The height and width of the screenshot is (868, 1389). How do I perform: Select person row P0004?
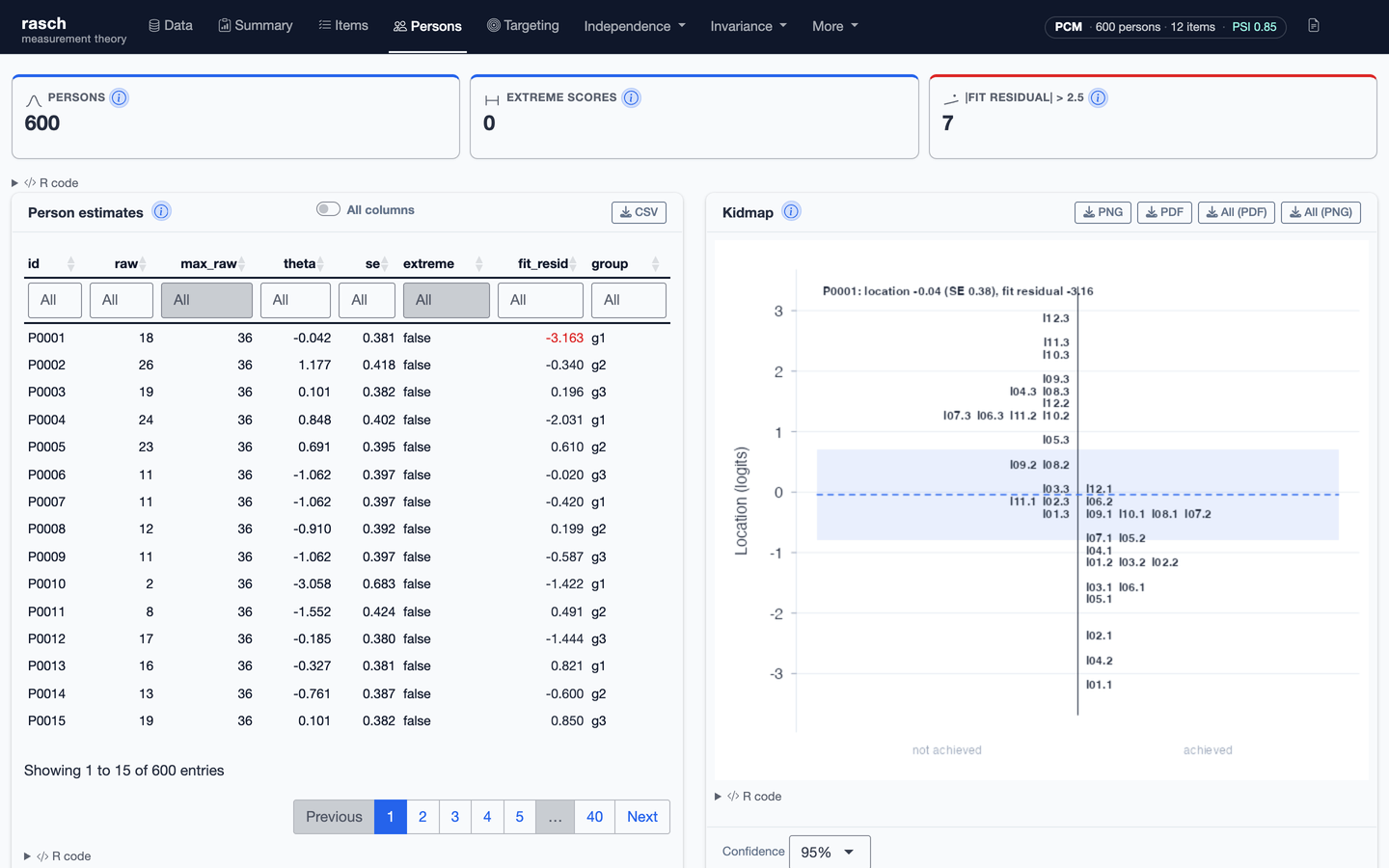[347, 420]
